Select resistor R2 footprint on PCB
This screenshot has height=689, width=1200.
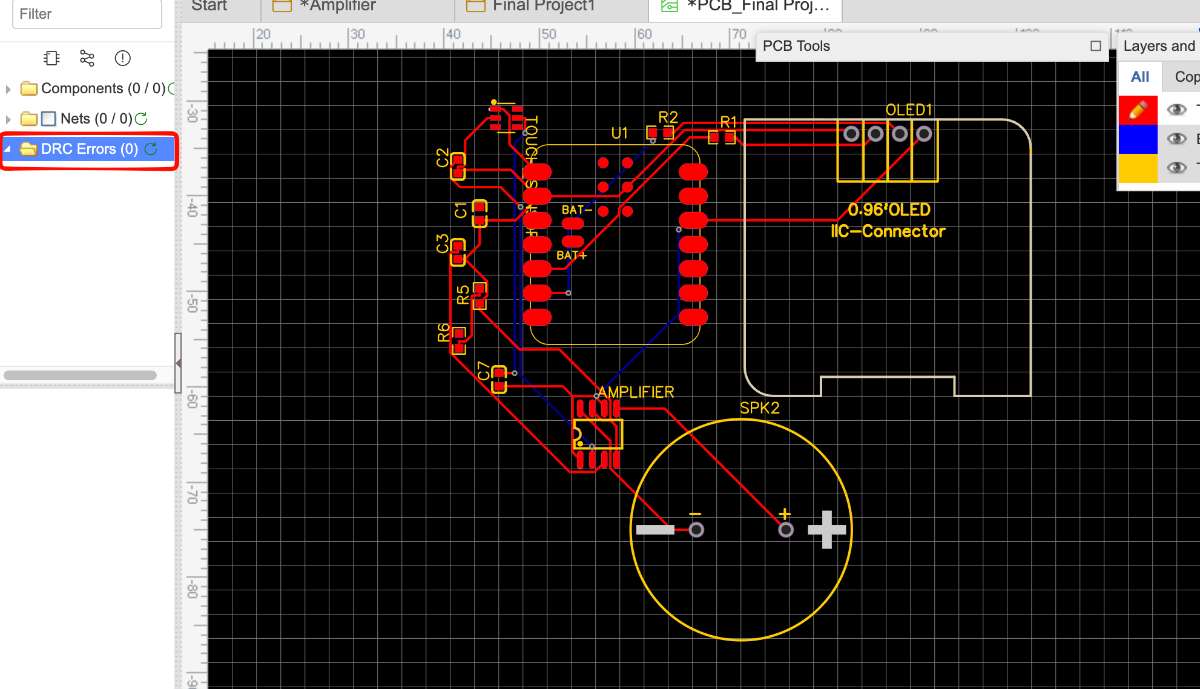[660, 132]
